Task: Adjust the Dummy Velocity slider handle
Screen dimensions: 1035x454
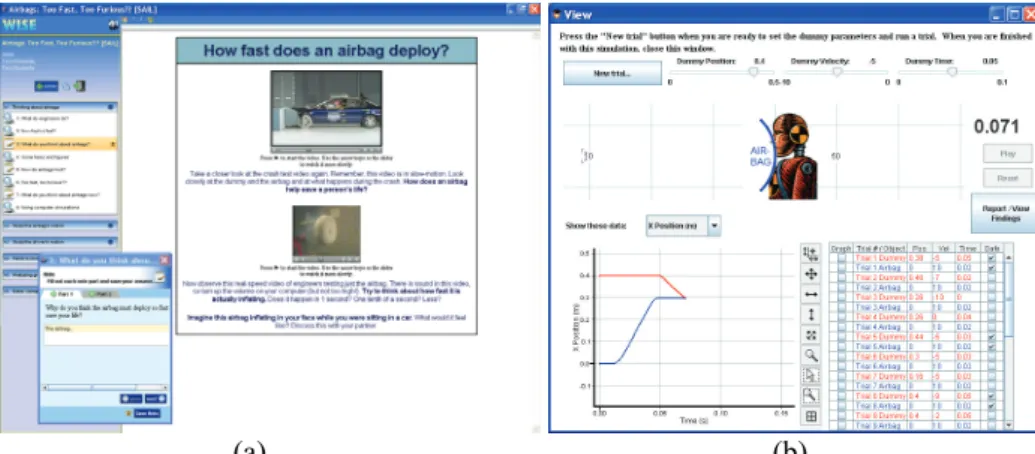Action: pyautogui.click(x=836, y=73)
